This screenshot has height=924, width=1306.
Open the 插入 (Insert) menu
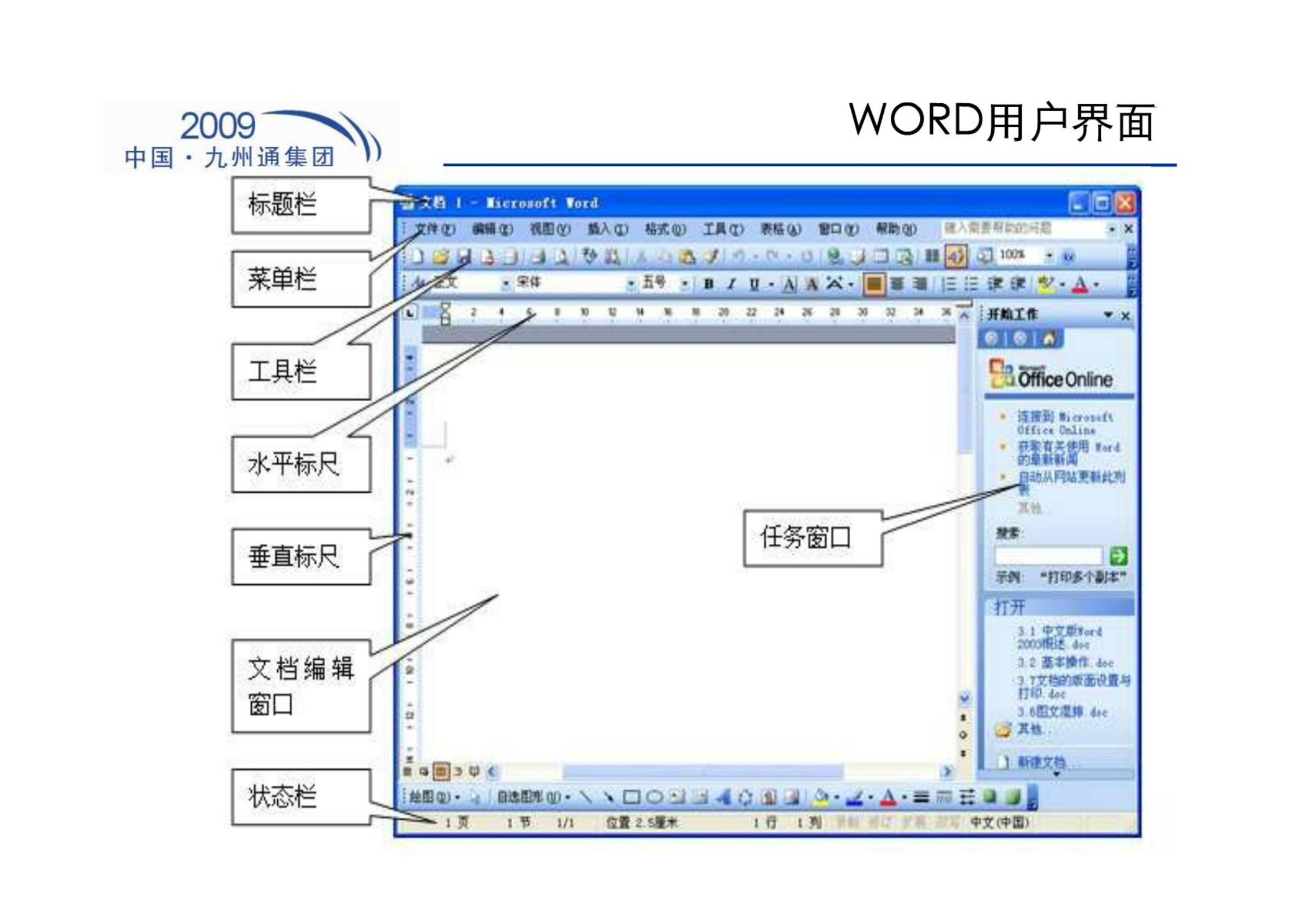coord(607,229)
